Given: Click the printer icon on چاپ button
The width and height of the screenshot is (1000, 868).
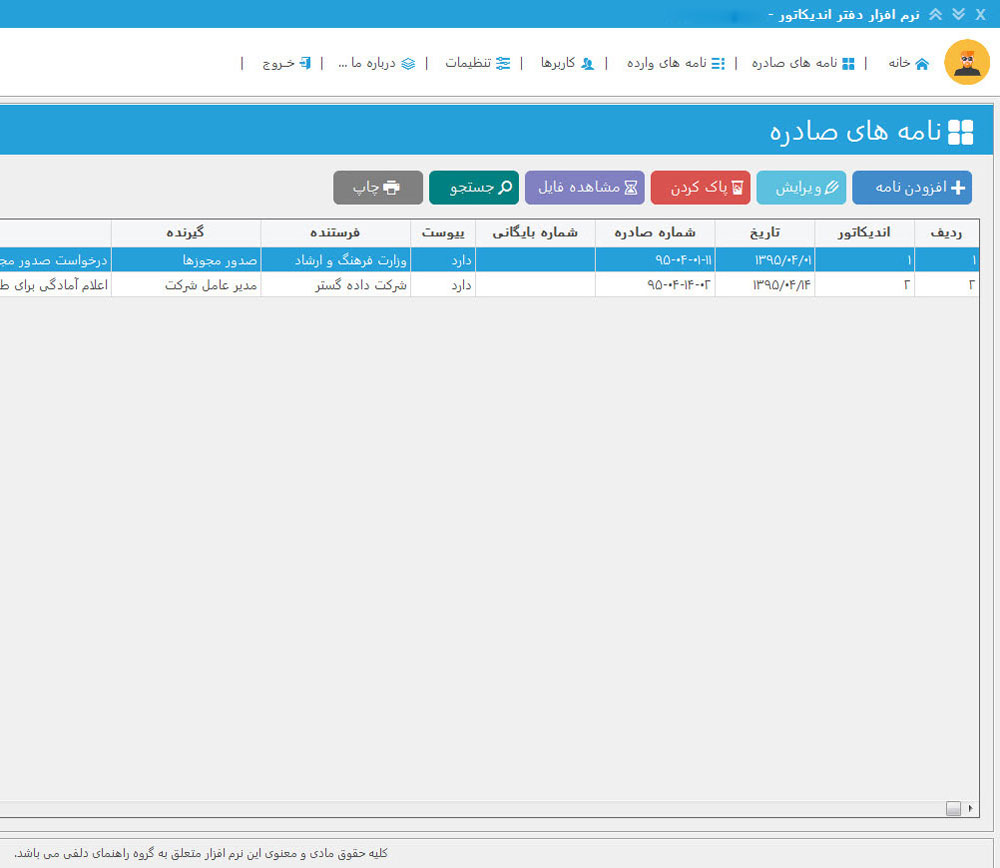Looking at the screenshot, I should (391, 187).
